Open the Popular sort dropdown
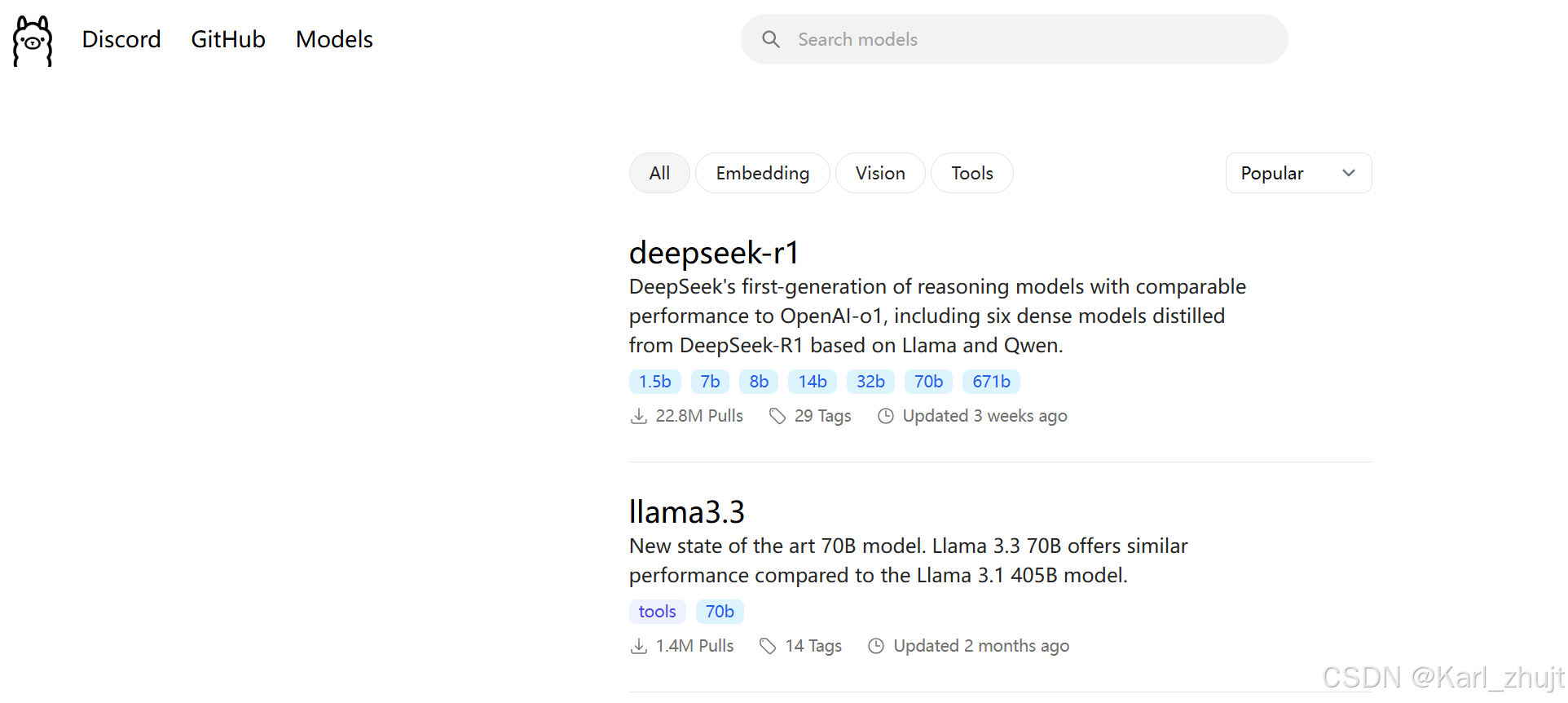Image resolution: width=1568 pixels, height=703 pixels. click(x=1298, y=173)
